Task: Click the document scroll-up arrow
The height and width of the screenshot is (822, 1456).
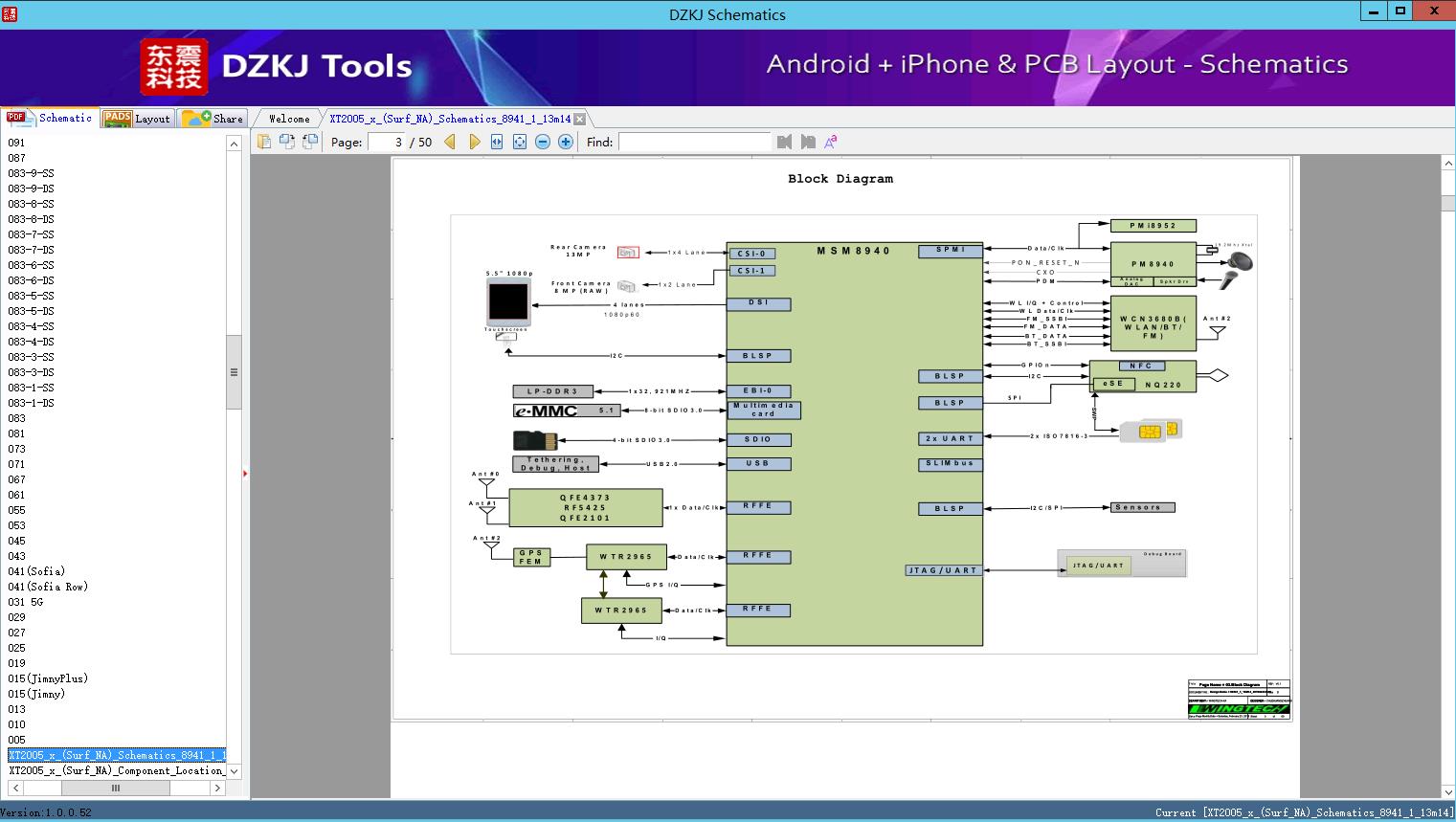Action: coord(1447,164)
